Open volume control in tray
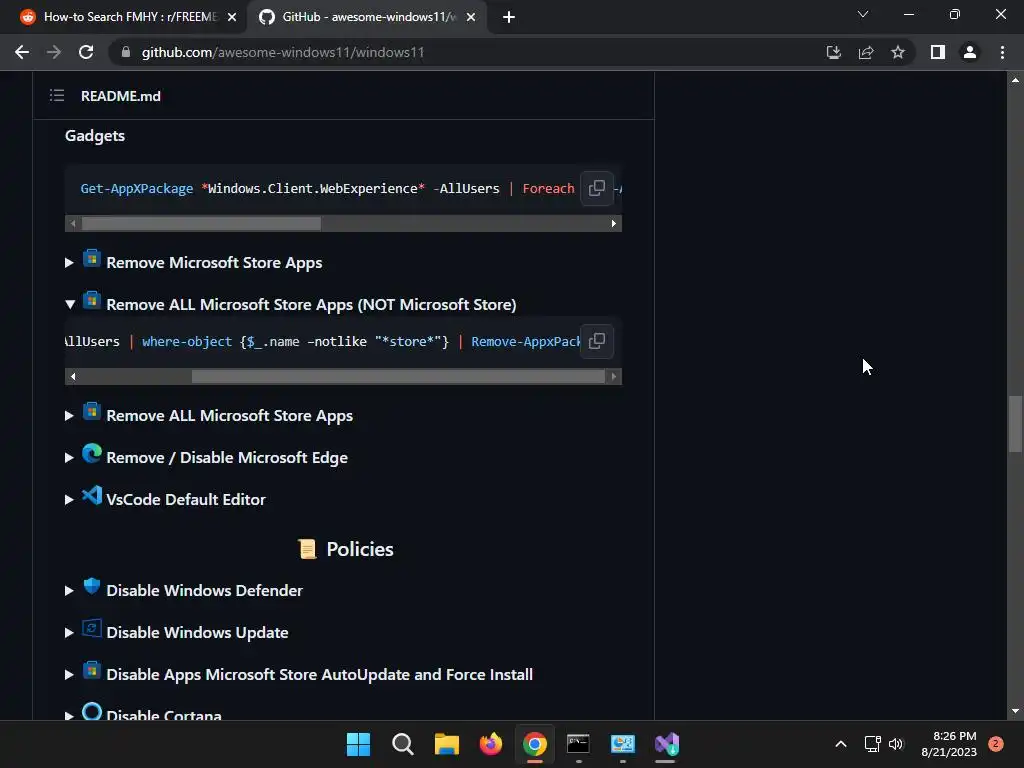Screen dimensions: 1024x768 coord(896,744)
